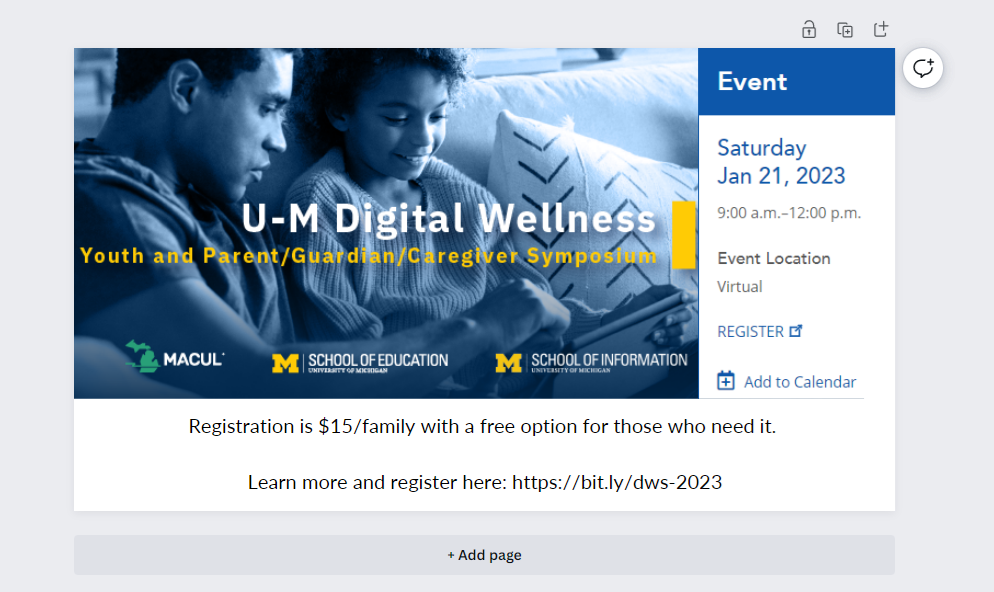The height and width of the screenshot is (592, 994).
Task: Select the yellow rectangle accent on banner
Action: [684, 235]
